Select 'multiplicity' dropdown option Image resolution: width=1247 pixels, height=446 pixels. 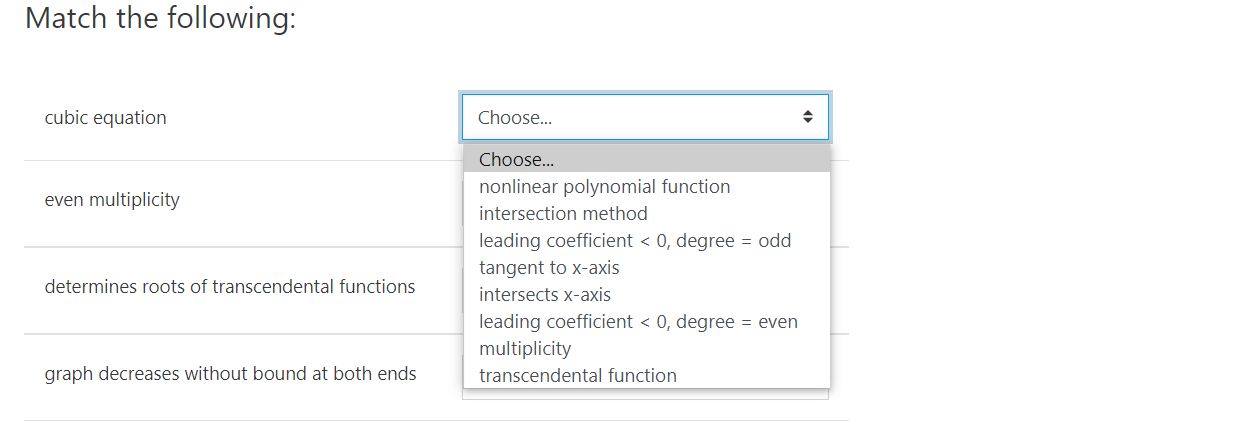coord(525,349)
